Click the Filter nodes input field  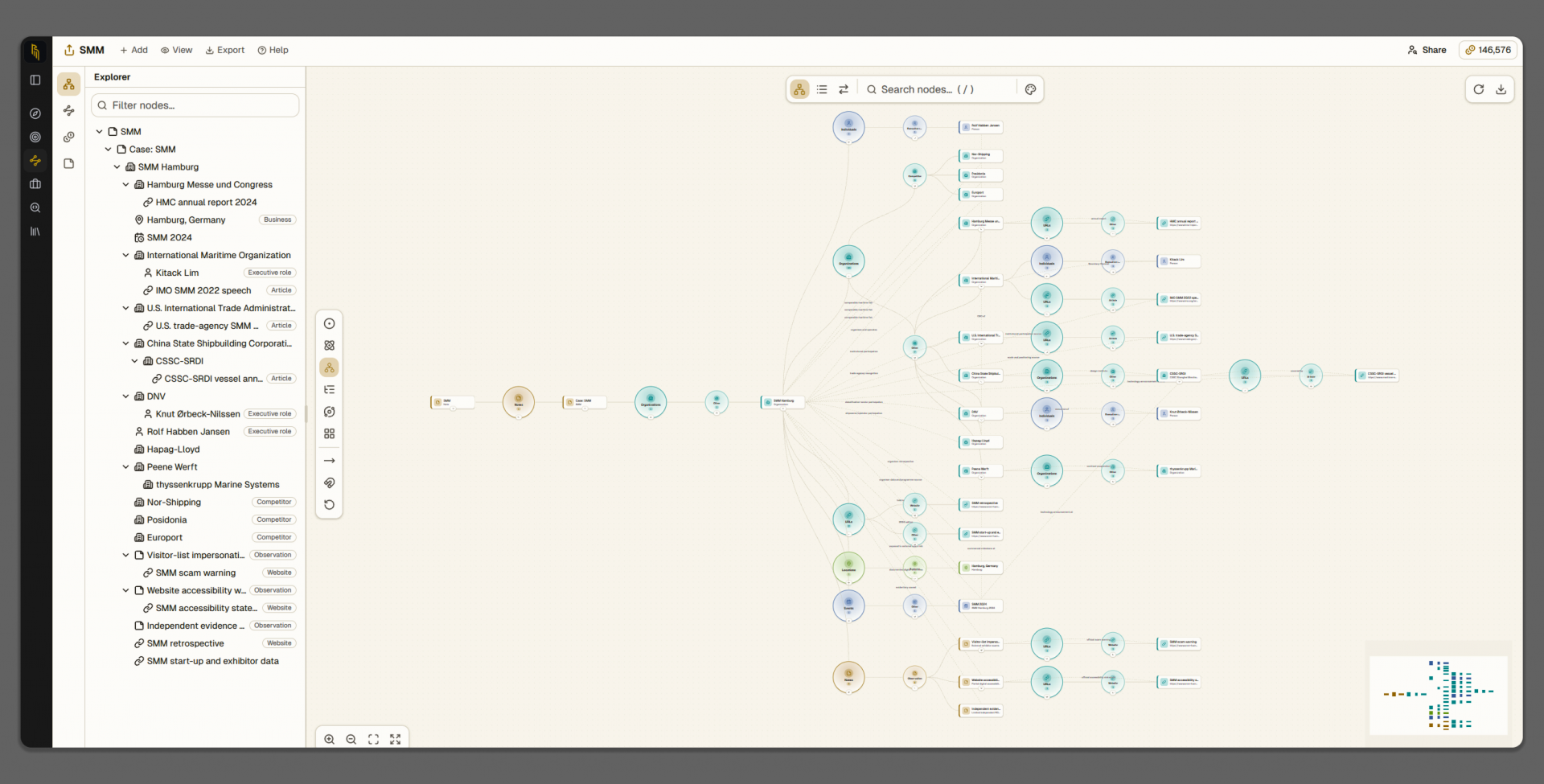click(x=195, y=105)
